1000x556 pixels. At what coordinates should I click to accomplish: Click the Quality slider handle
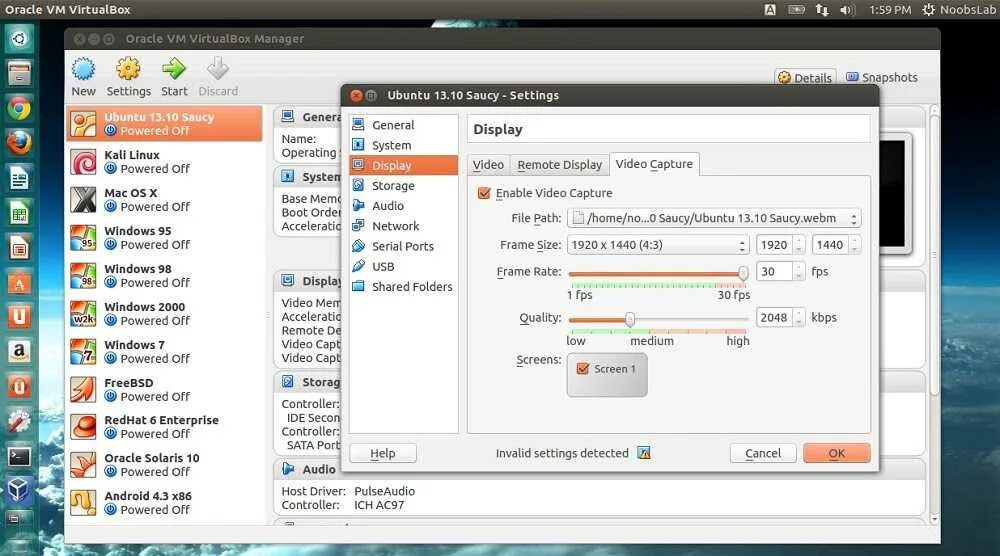pyautogui.click(x=630, y=319)
